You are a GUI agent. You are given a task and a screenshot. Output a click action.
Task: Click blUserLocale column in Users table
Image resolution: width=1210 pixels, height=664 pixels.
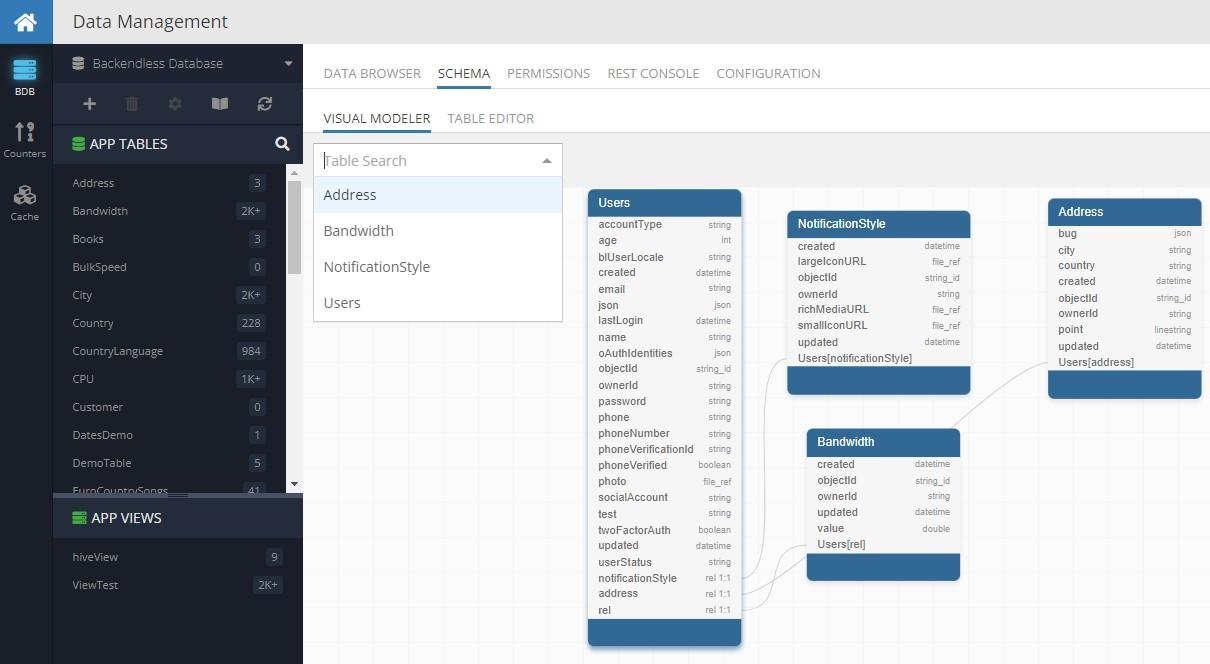click(x=664, y=257)
